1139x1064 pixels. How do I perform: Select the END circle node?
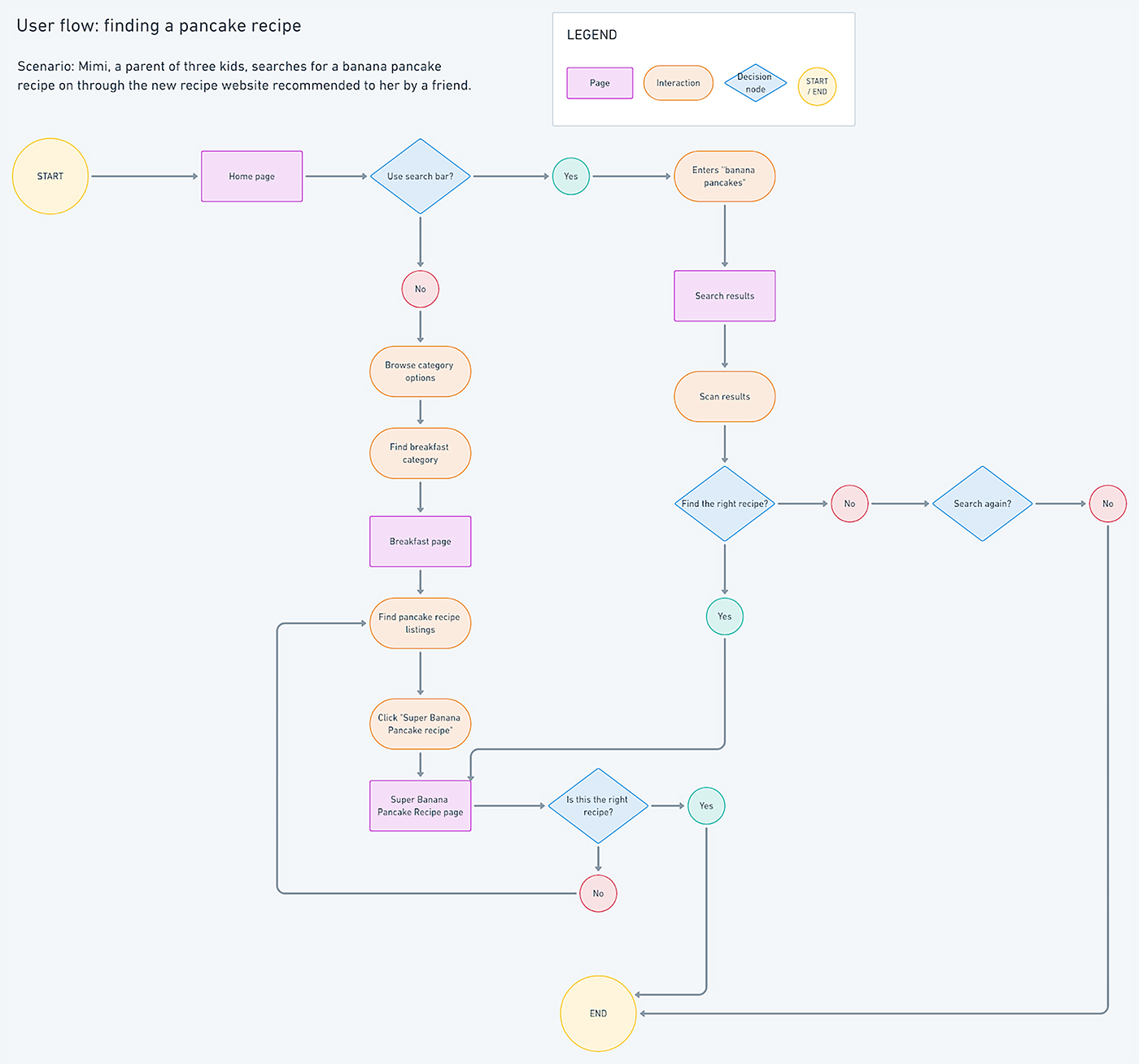pyautogui.click(x=598, y=1014)
